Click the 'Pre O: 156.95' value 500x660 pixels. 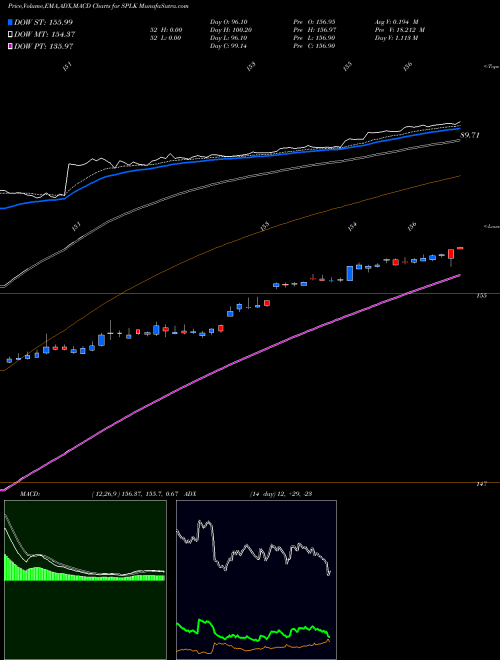[316, 22]
